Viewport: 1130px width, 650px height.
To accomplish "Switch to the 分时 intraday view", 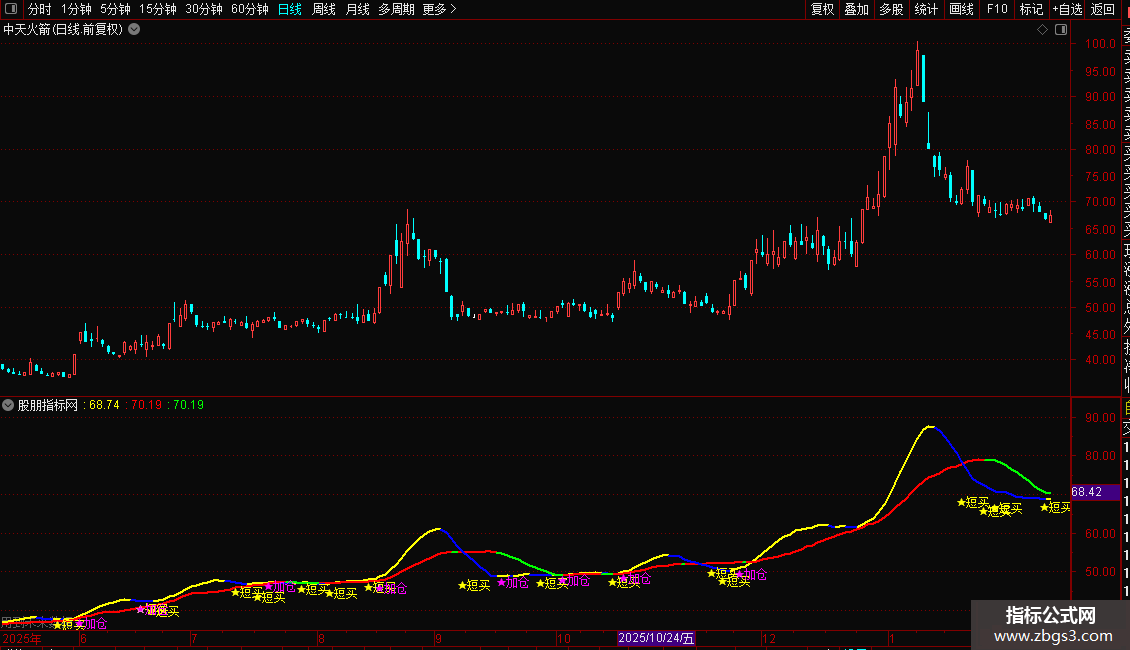I will click(40, 9).
